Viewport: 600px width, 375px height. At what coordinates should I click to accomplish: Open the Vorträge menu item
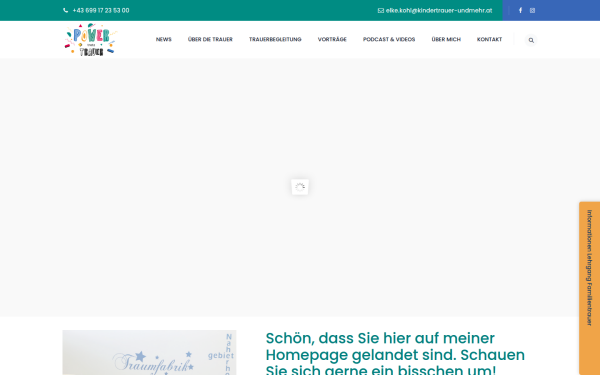(x=332, y=39)
